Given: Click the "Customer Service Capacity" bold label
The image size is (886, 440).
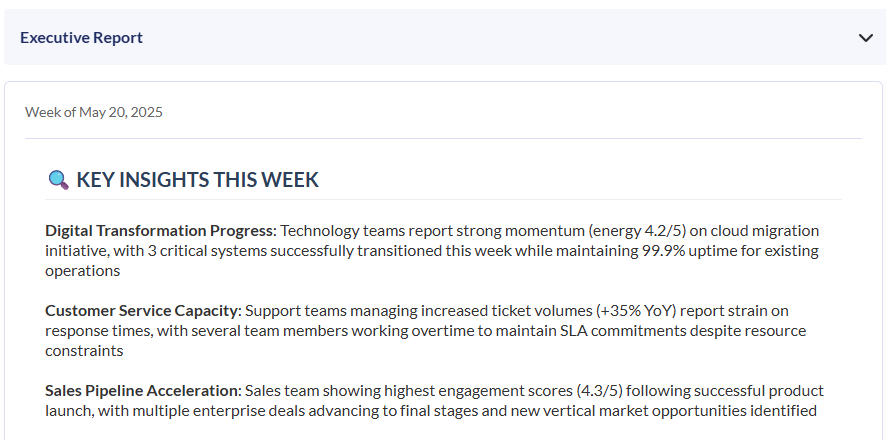Looking at the screenshot, I should [x=142, y=310].
